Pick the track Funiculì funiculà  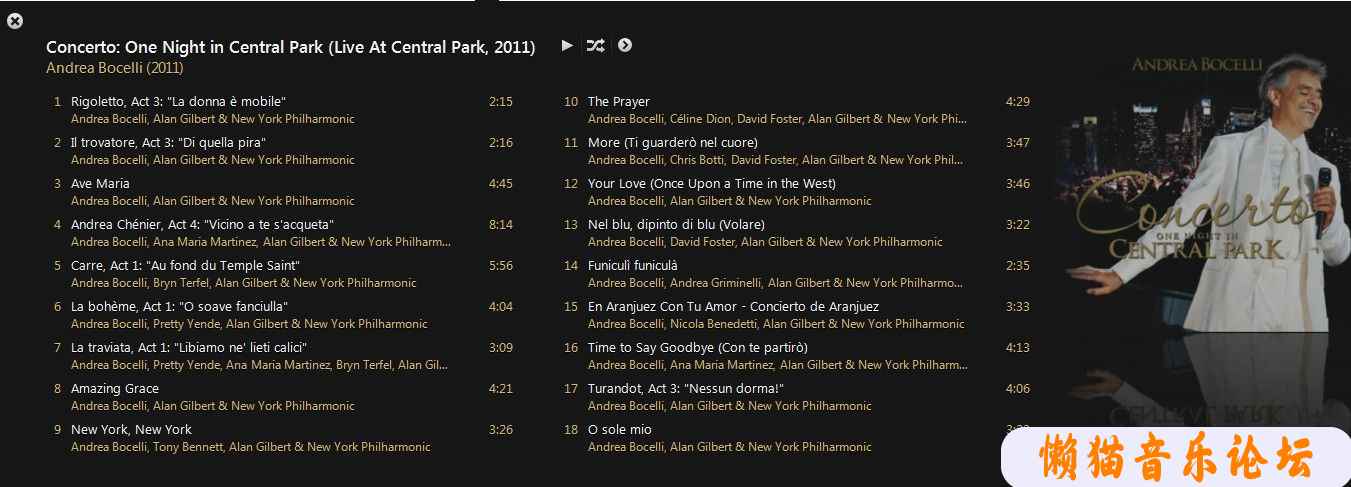(x=632, y=265)
